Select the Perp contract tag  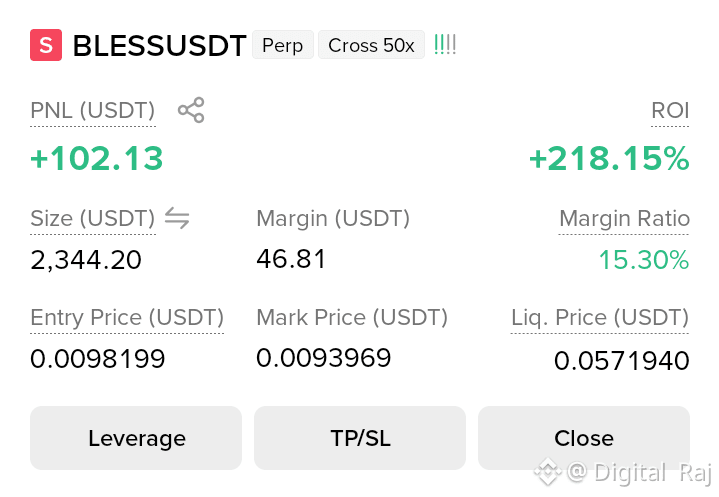pos(282,45)
